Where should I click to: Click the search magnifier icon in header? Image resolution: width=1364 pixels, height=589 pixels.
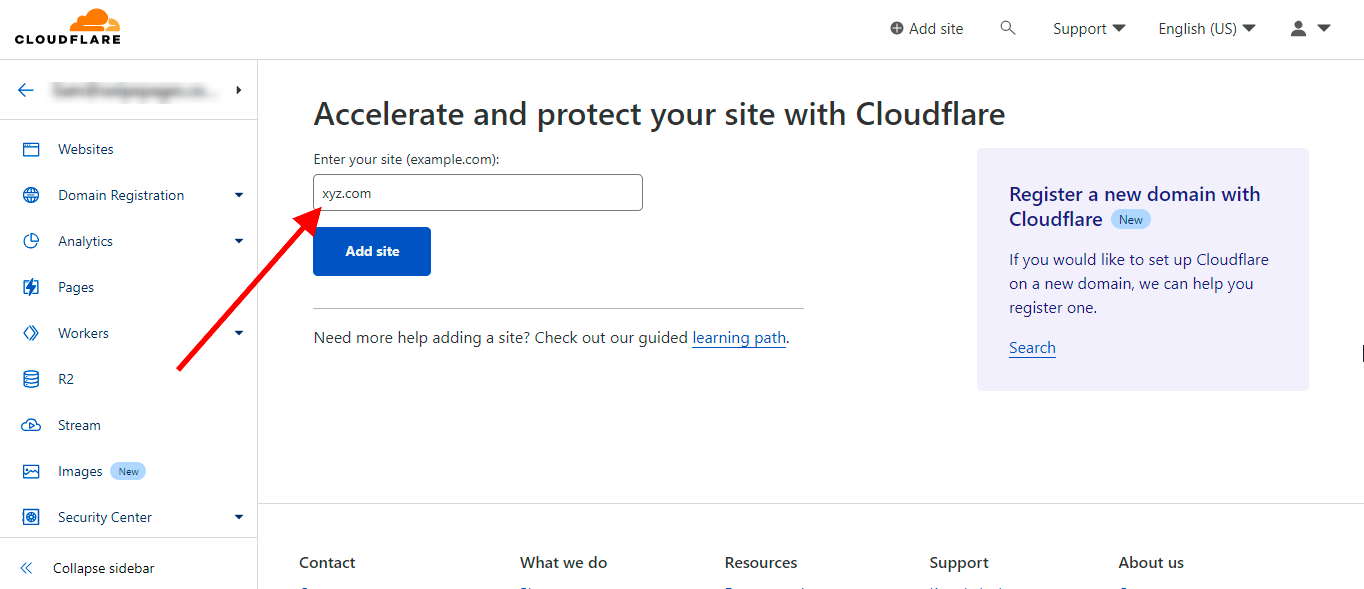(x=1008, y=28)
